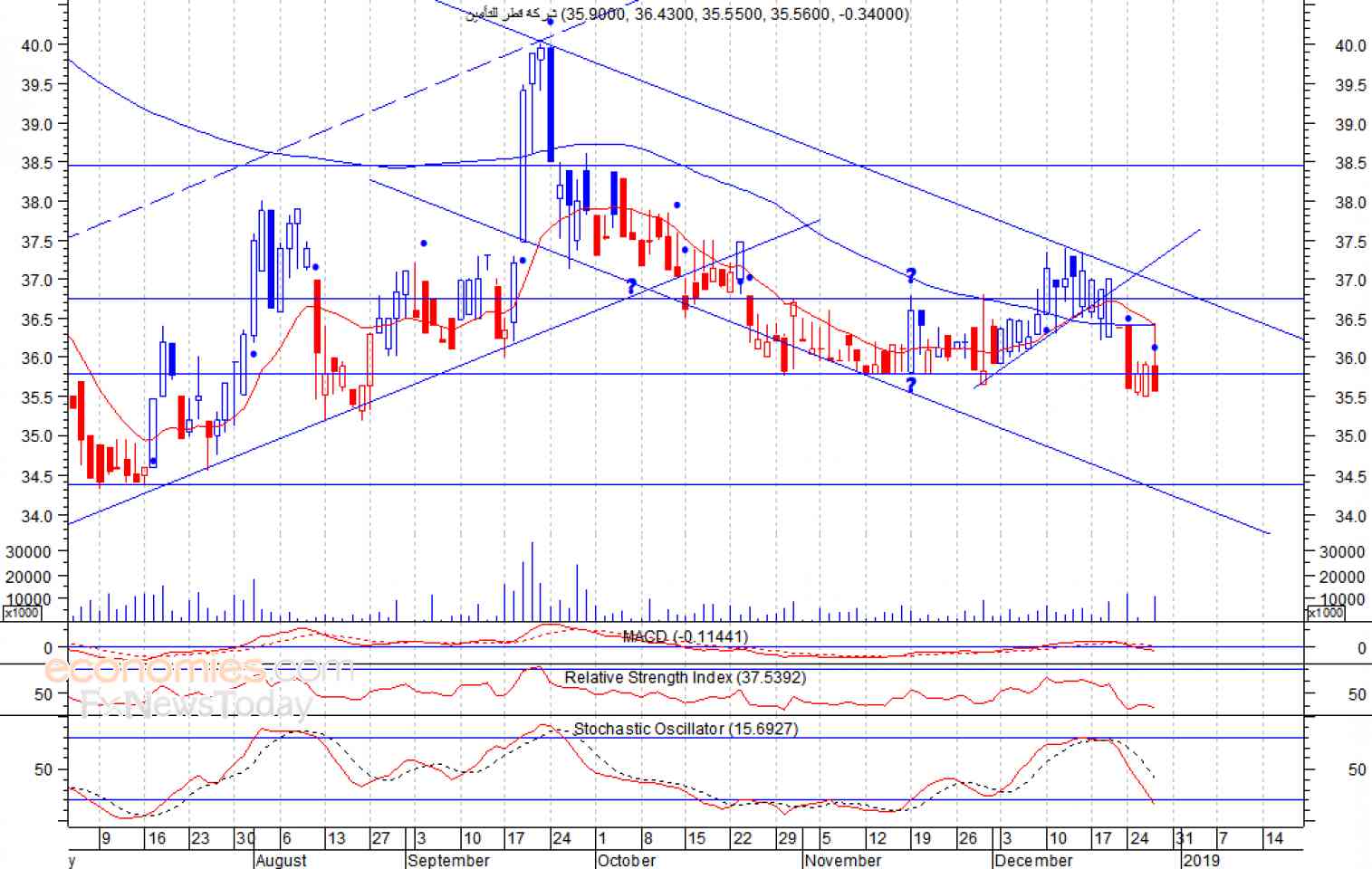The height and width of the screenshot is (869, 1372).
Task: Click the 30000 volume label on the left axis
Action: [x=28, y=551]
